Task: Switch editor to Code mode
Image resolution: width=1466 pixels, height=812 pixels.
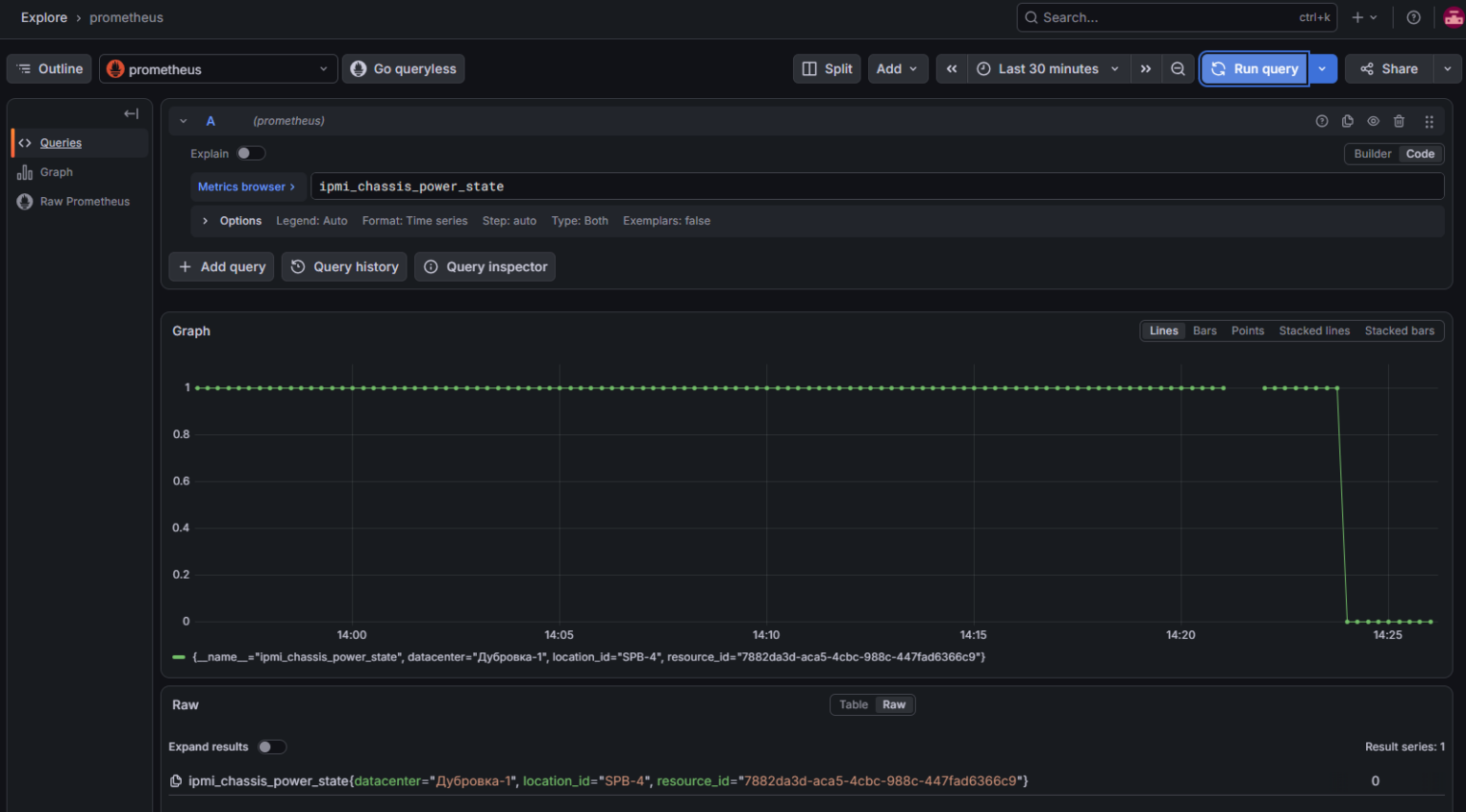Action: (x=1420, y=154)
